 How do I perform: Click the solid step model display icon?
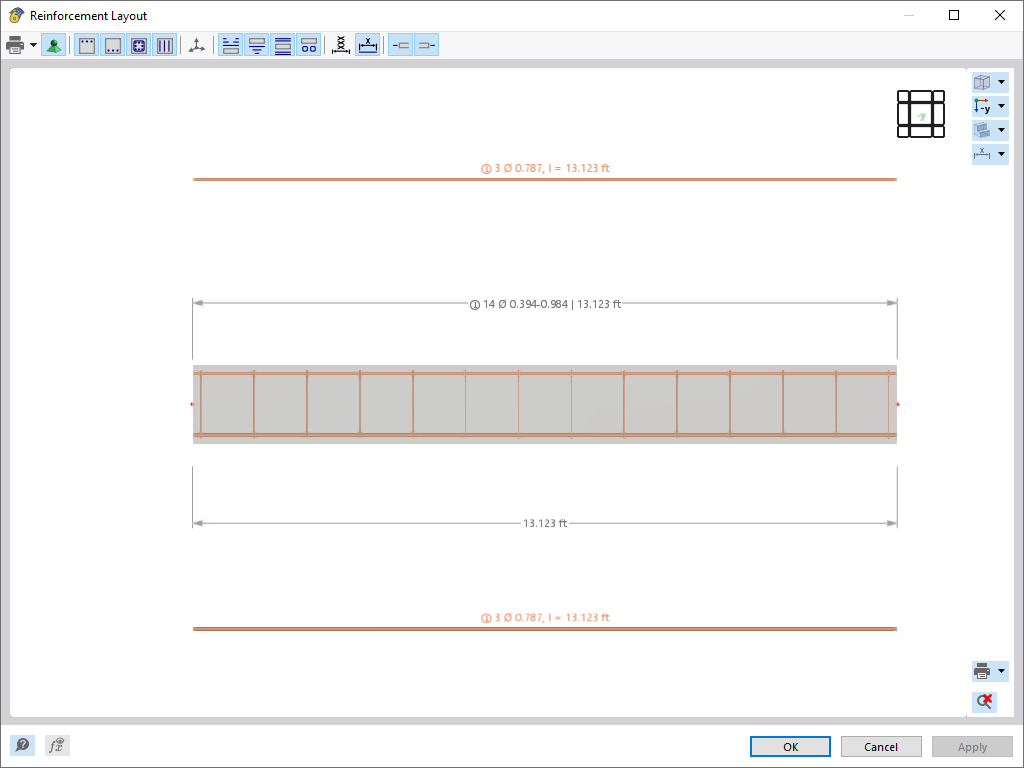pyautogui.click(x=982, y=130)
